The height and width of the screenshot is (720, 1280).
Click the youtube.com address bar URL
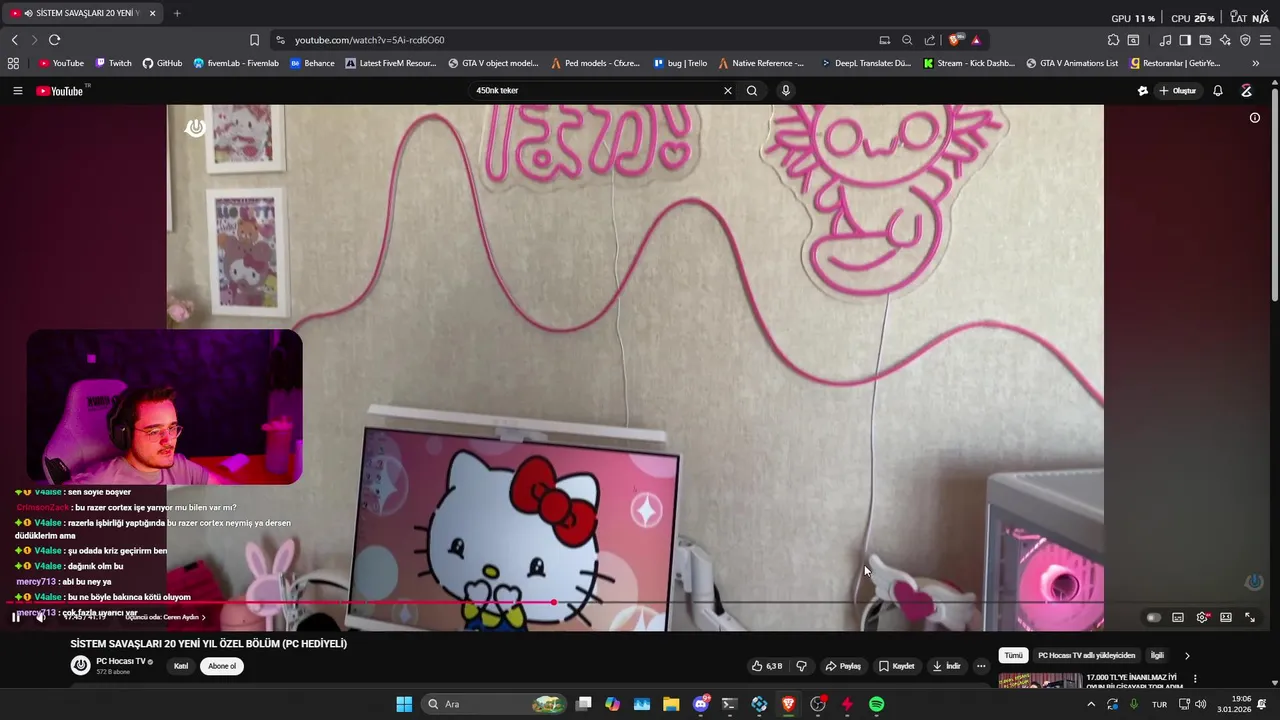(x=369, y=40)
